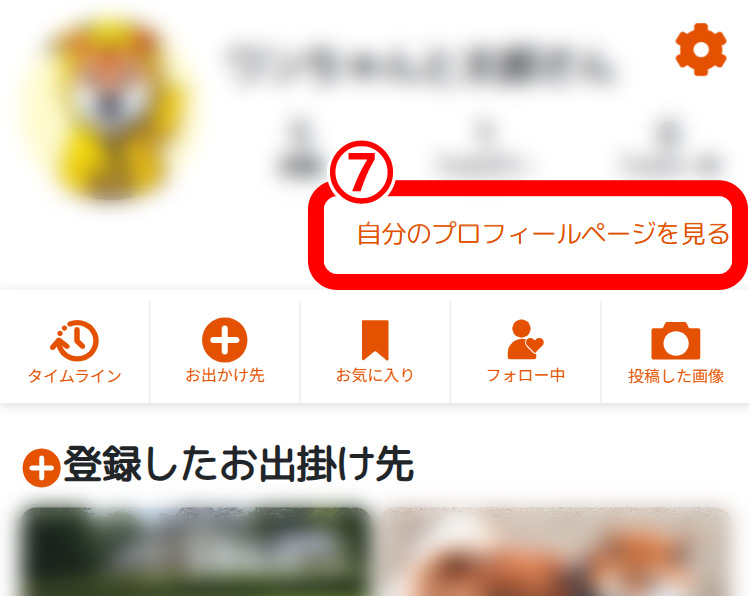Select the 登録したお出掛け先 heading
The width and height of the screenshot is (750, 596).
coord(238,464)
